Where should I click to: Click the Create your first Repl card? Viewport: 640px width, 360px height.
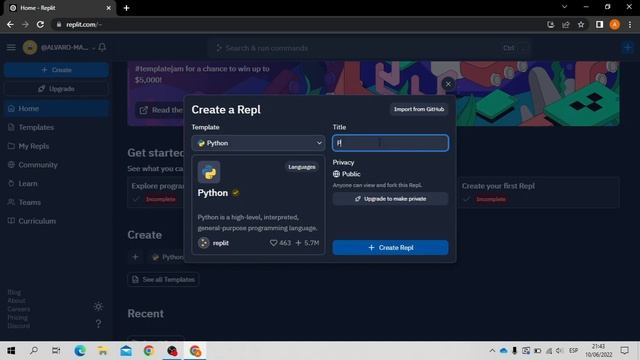(539, 192)
